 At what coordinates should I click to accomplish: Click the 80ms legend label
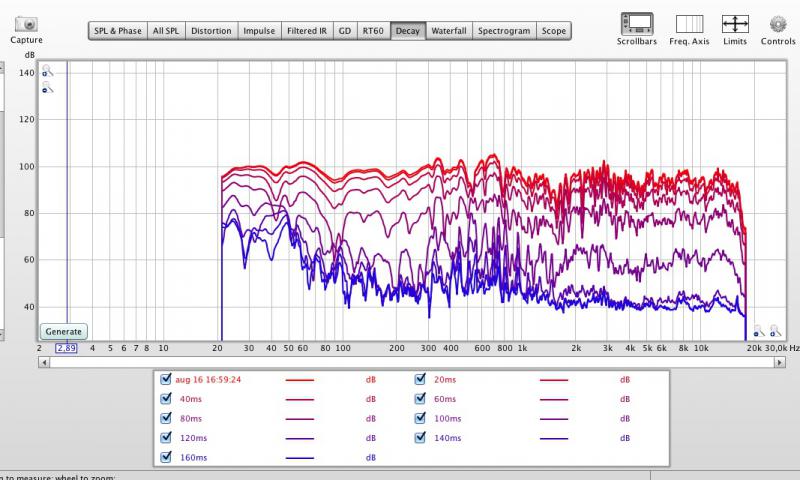(191, 418)
